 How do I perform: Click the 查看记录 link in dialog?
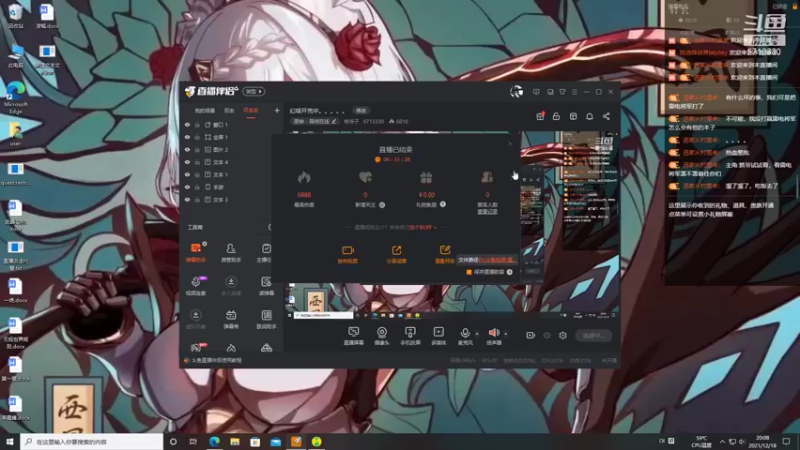tap(487, 211)
